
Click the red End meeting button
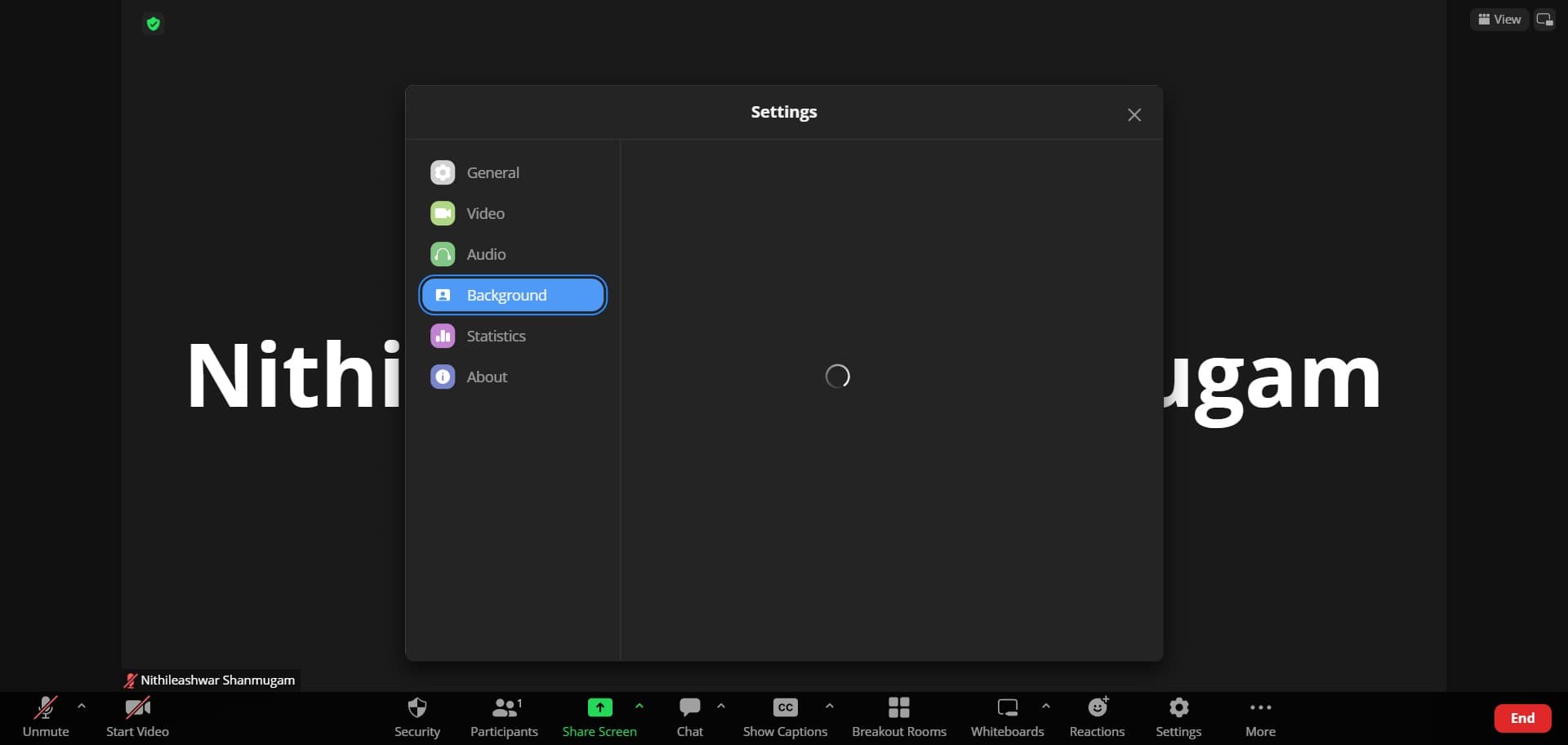coord(1522,718)
